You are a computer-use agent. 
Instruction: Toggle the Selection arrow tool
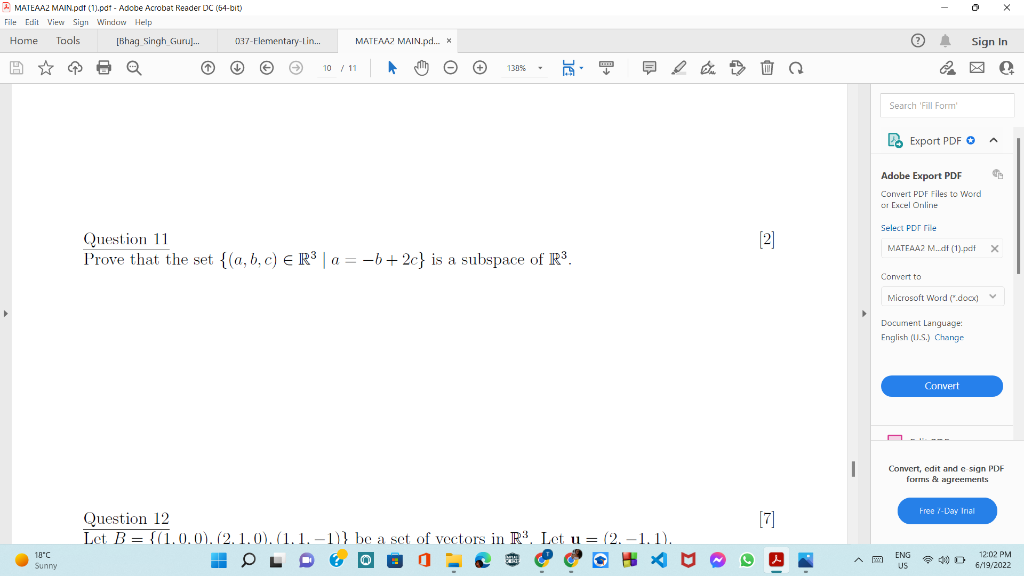click(x=392, y=67)
